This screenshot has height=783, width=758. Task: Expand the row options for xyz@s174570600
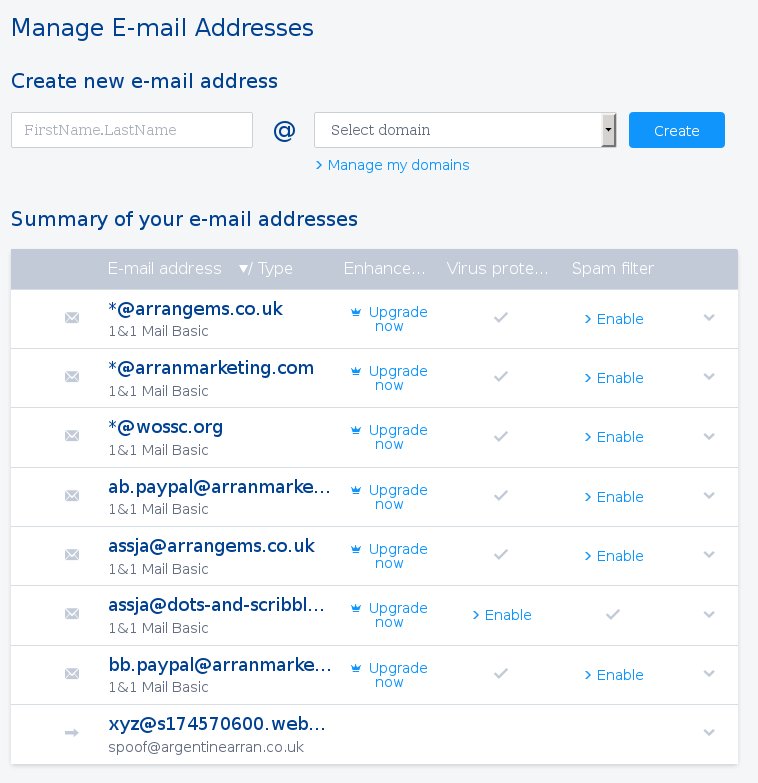709,732
